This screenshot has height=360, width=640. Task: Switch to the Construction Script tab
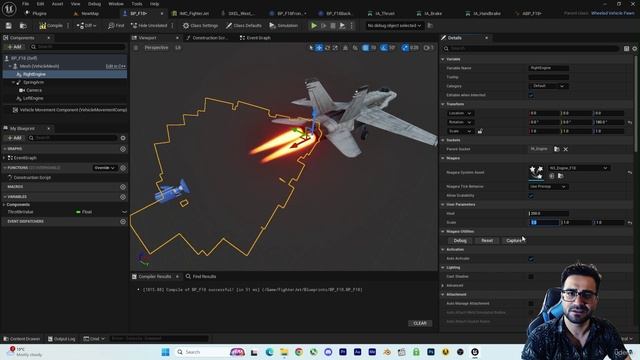pyautogui.click(x=207, y=38)
